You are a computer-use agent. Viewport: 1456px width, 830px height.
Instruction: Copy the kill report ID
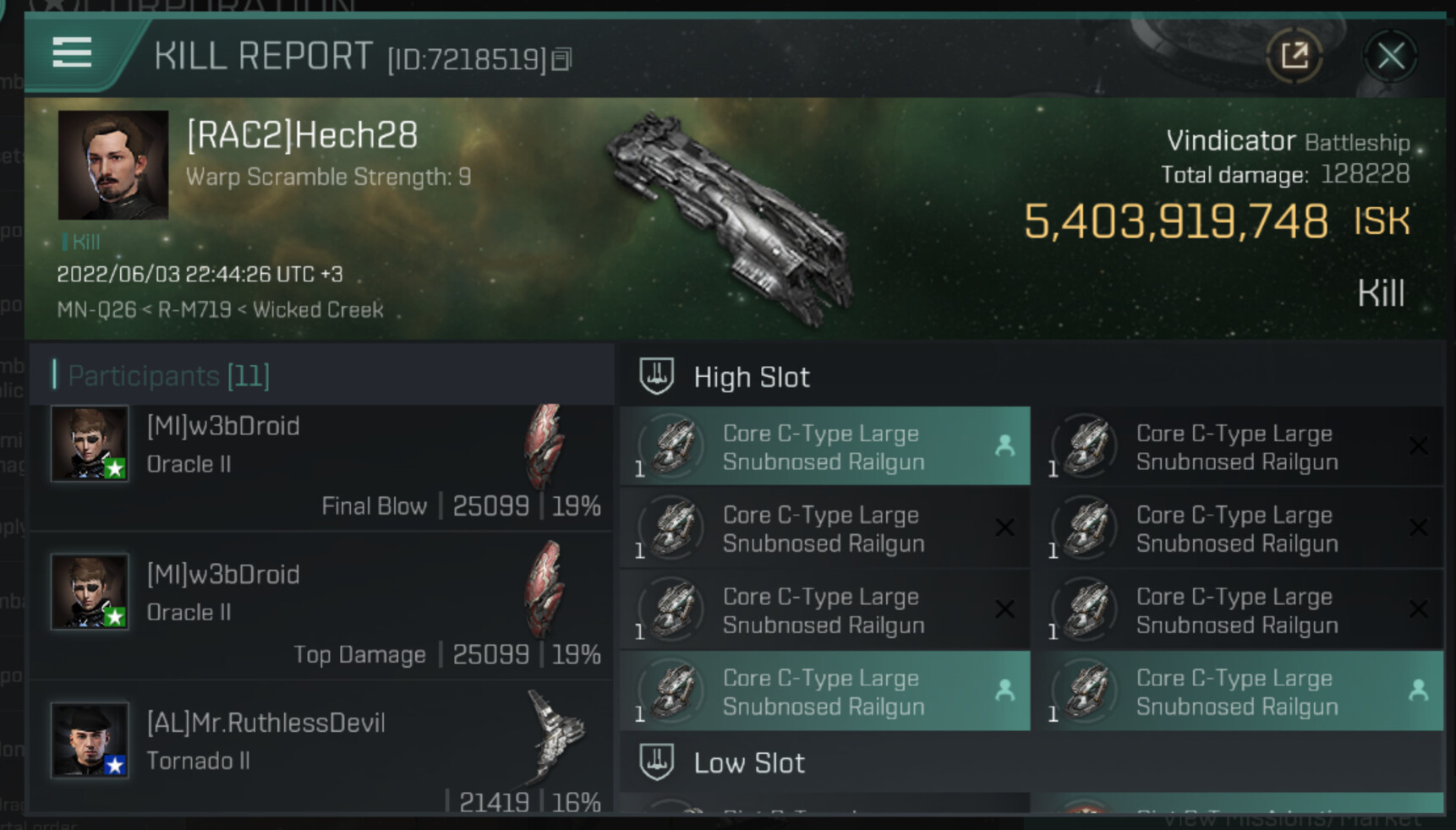pyautogui.click(x=561, y=59)
